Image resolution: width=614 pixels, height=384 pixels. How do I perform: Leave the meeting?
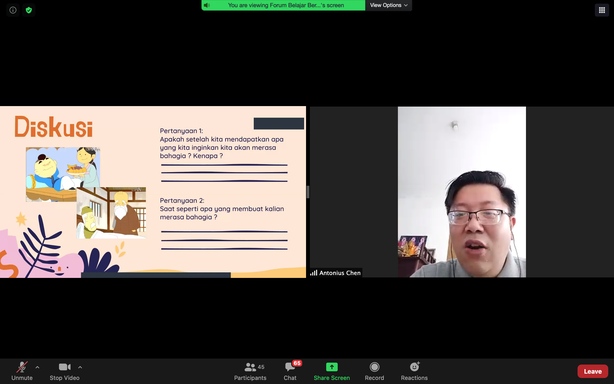592,371
